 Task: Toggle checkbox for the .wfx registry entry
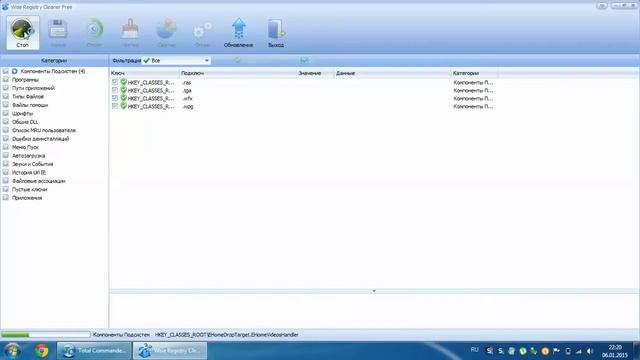[x=115, y=98]
